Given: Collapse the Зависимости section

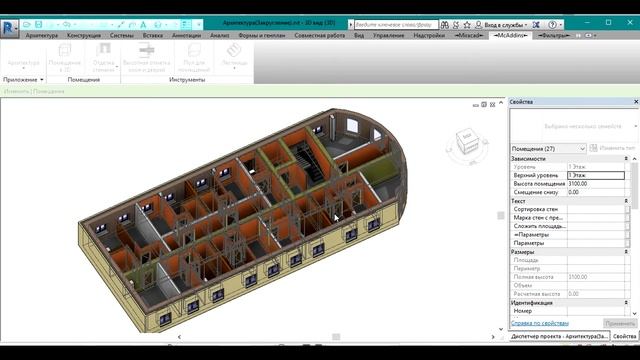Looking at the screenshot, I should [x=626, y=158].
